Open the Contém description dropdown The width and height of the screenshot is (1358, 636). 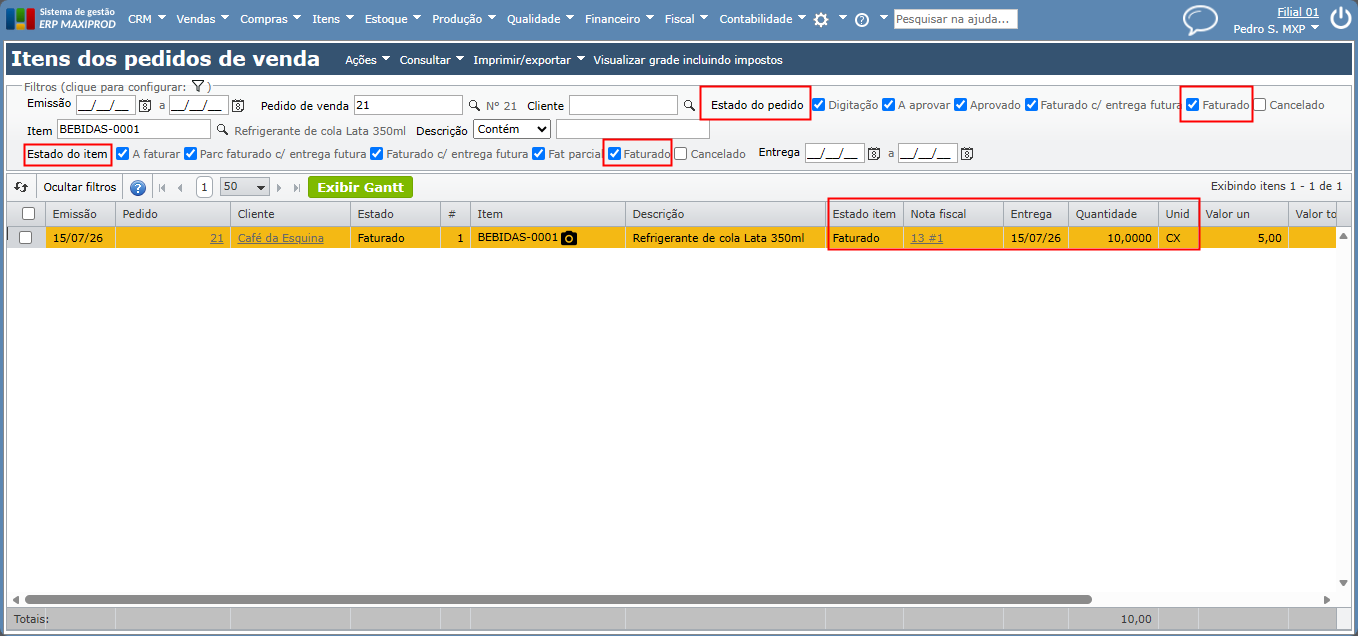512,129
